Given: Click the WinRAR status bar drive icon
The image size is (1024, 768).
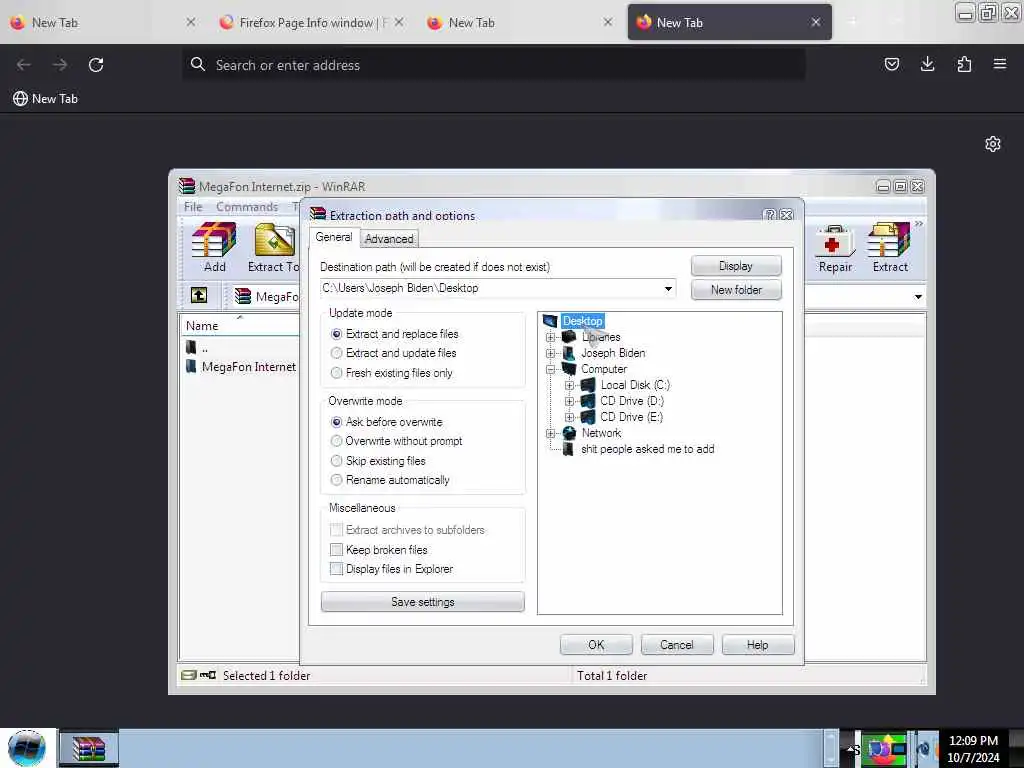Looking at the screenshot, I should pos(189,675).
